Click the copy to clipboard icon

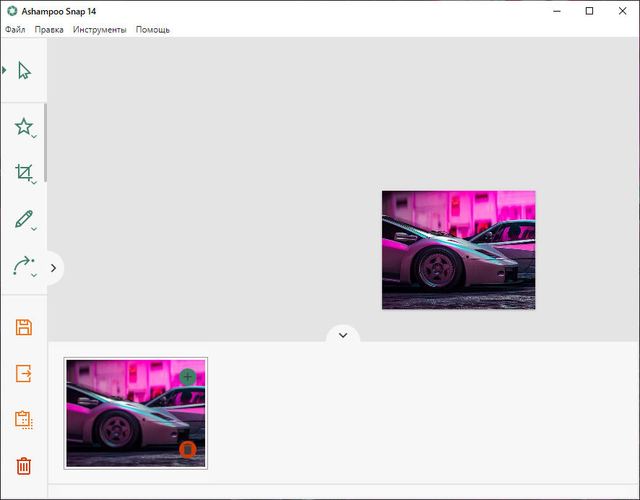(x=24, y=420)
